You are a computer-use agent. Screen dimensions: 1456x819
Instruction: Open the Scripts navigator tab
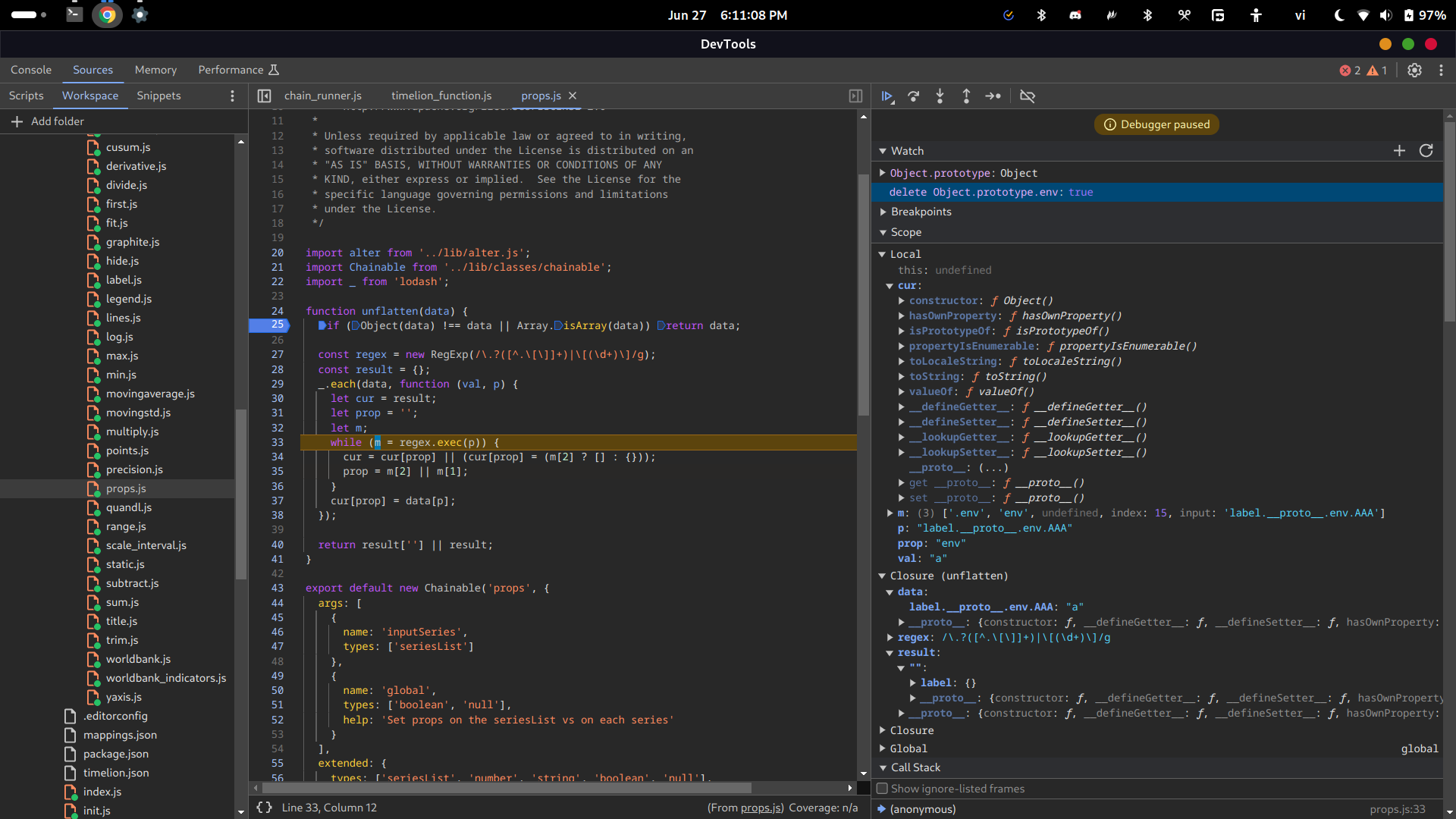click(x=27, y=96)
